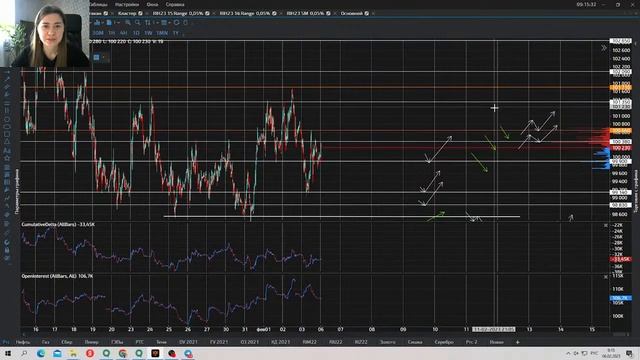This screenshot has width=640, height=360.
Task: Click the zoom-in magnifier icon
Action: [x=128, y=23]
